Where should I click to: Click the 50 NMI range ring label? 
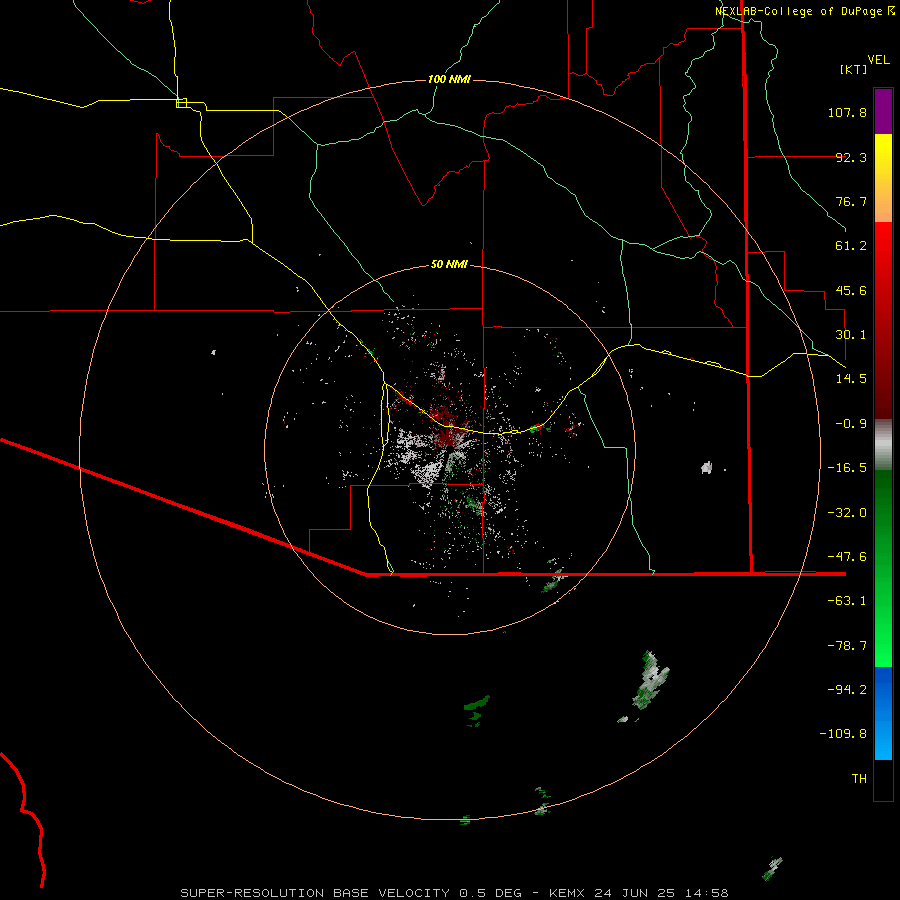coord(449,264)
